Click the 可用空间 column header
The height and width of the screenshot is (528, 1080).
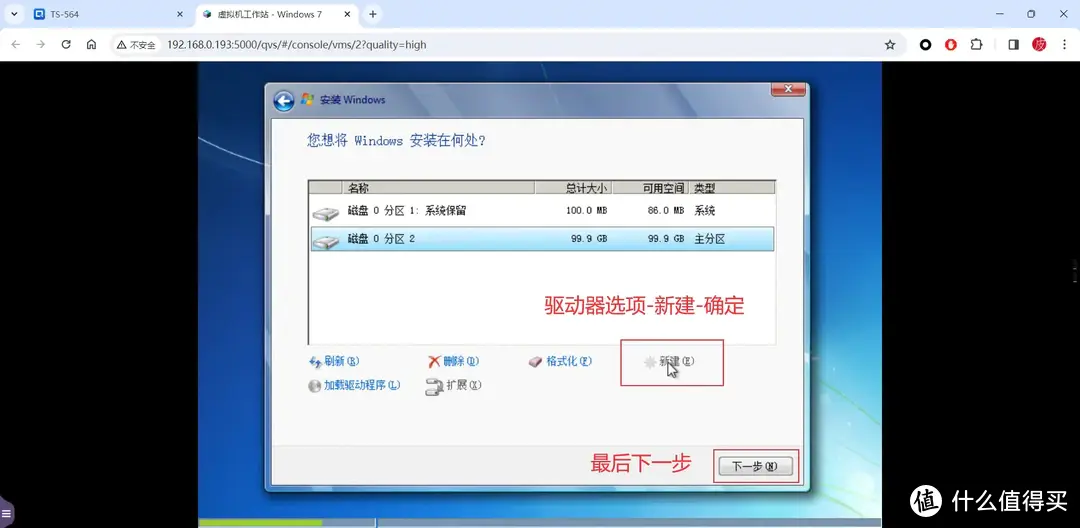click(x=650, y=187)
